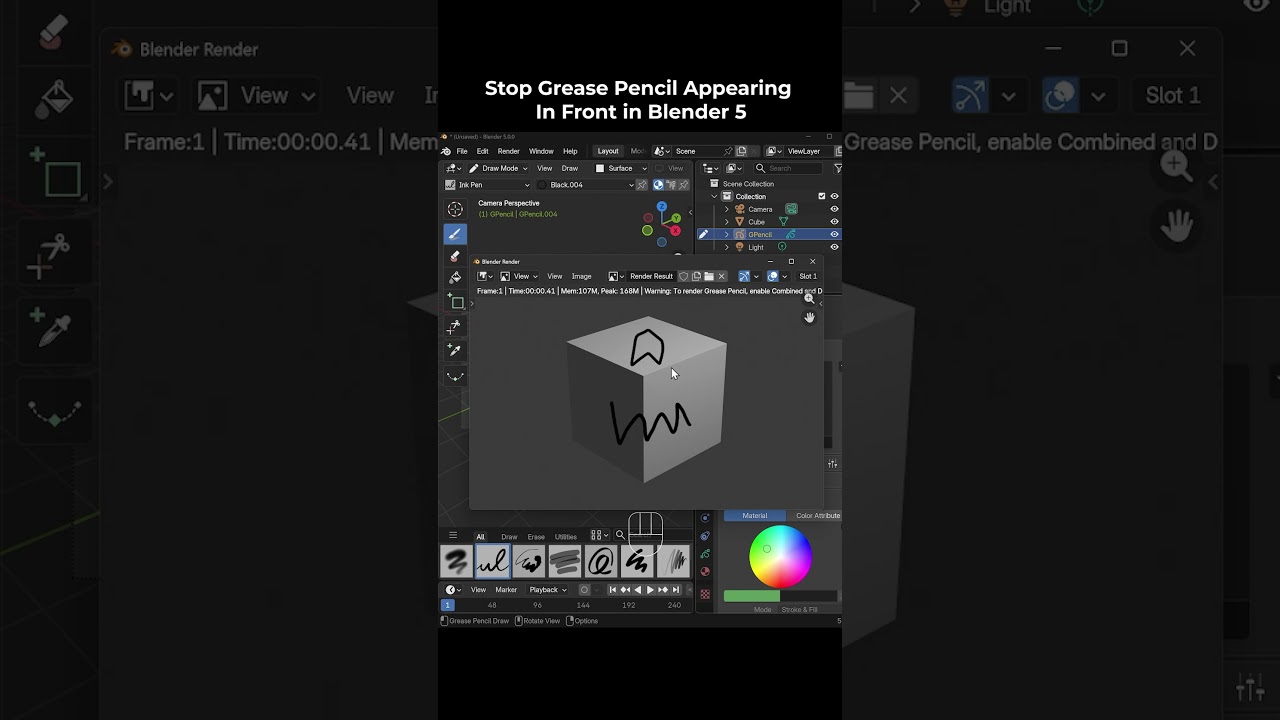
Task: Click the Blender logo menu icon
Action: [446, 151]
